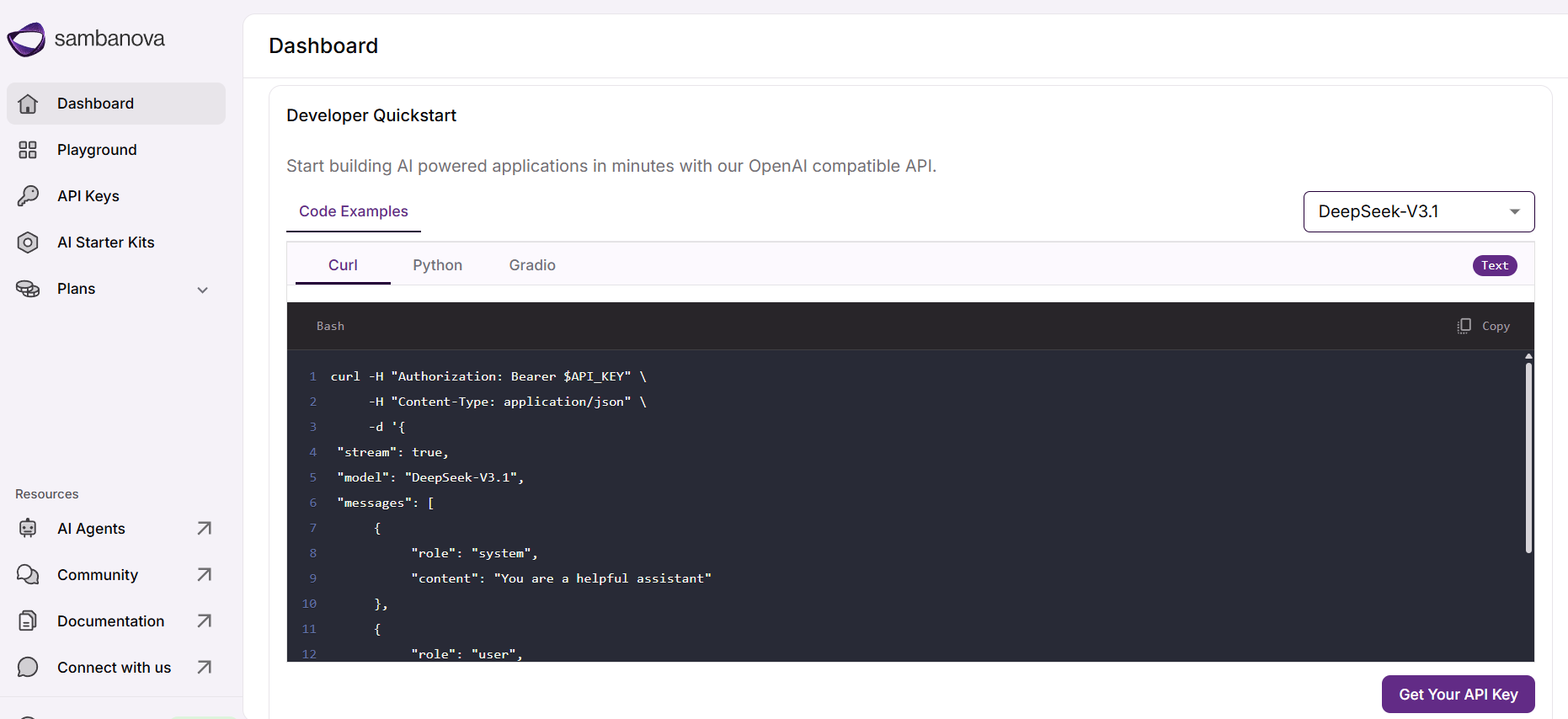Click the SambaNova logo icon
Screen dimensions: 1568x719
coord(26,39)
